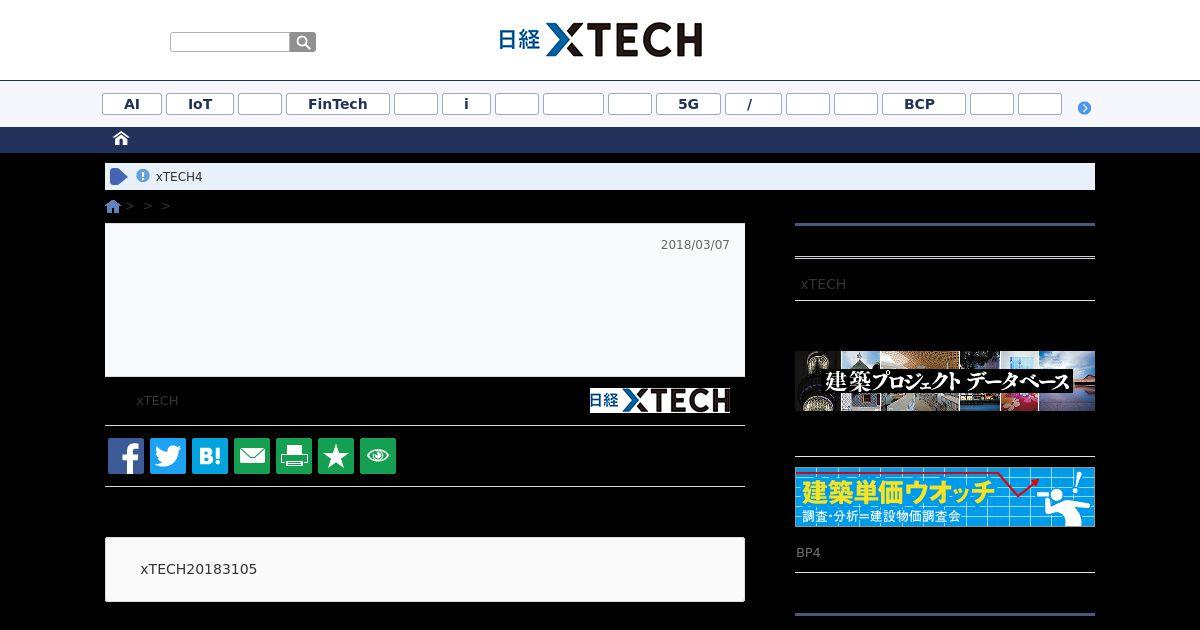Open the construction unit price watch banner
Image resolution: width=1200 pixels, height=630 pixels.
click(x=945, y=497)
